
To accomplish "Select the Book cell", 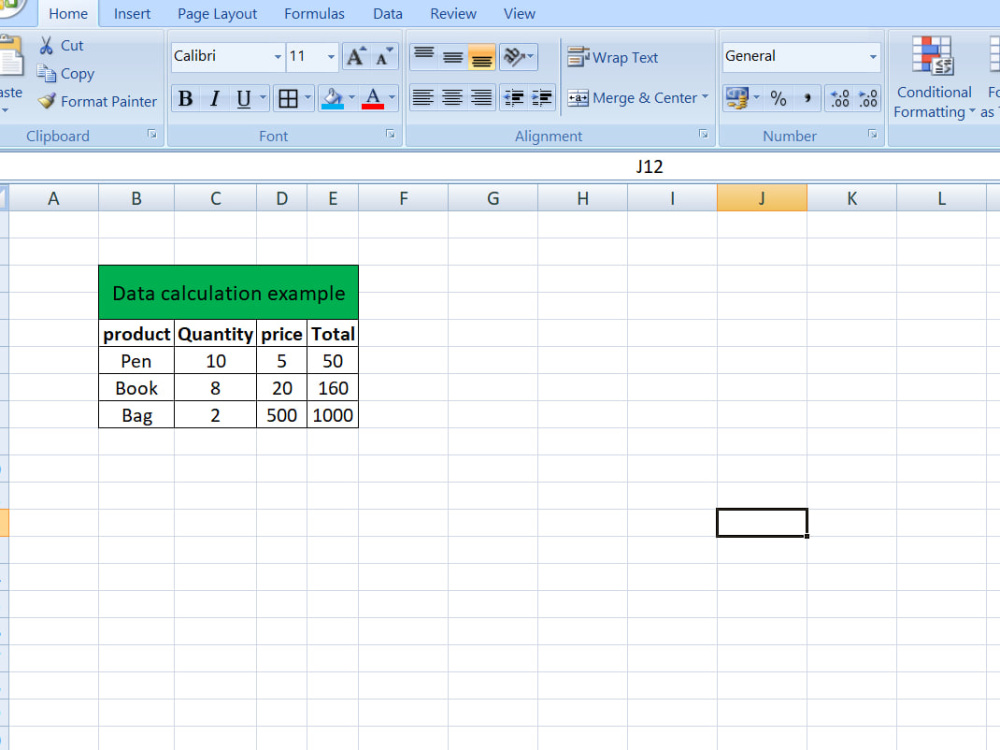I will click(136, 388).
